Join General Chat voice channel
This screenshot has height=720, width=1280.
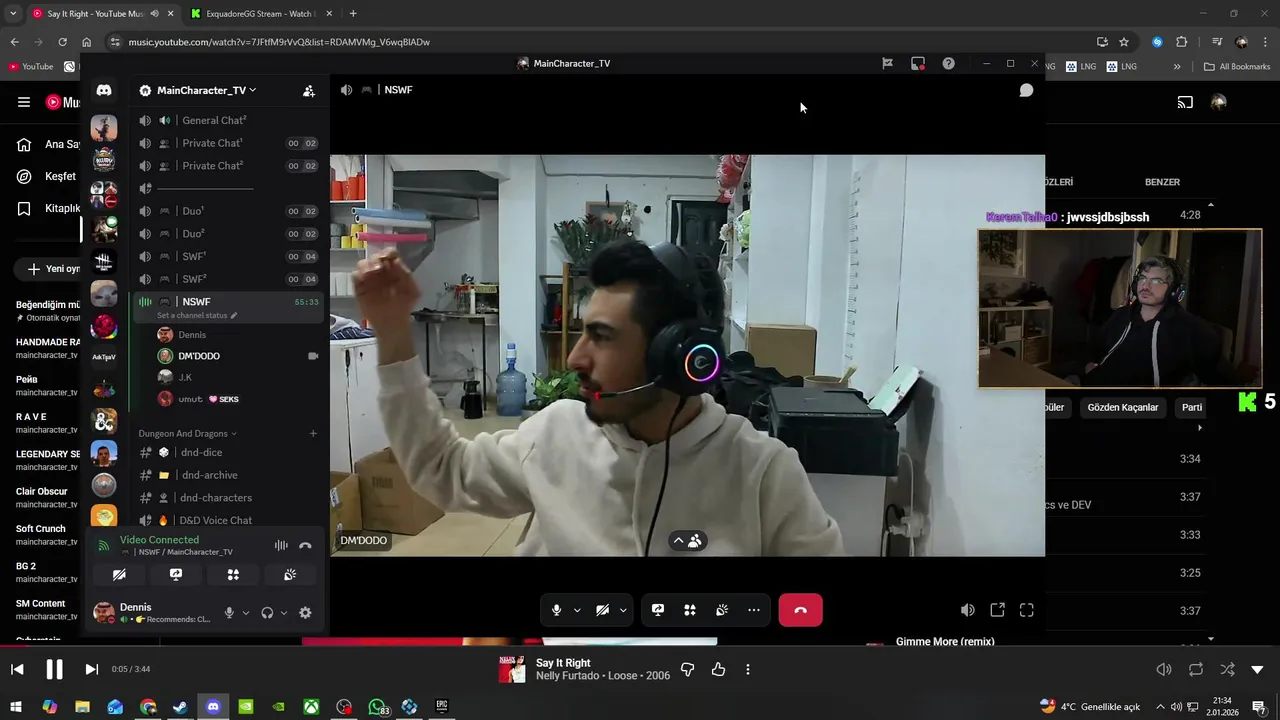[x=228, y=120]
